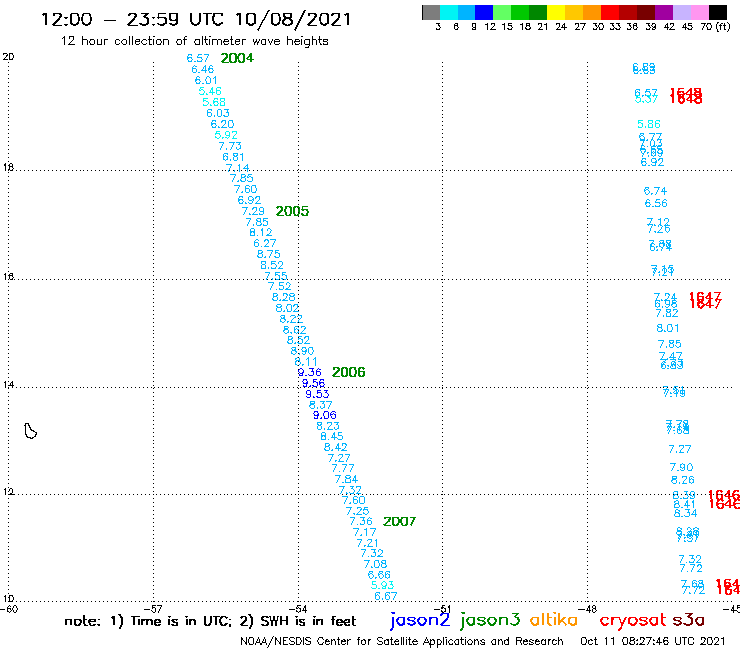Viewport: 740px width, 650px height.
Task: Click the green 2005 time marker
Action: [x=292, y=211]
